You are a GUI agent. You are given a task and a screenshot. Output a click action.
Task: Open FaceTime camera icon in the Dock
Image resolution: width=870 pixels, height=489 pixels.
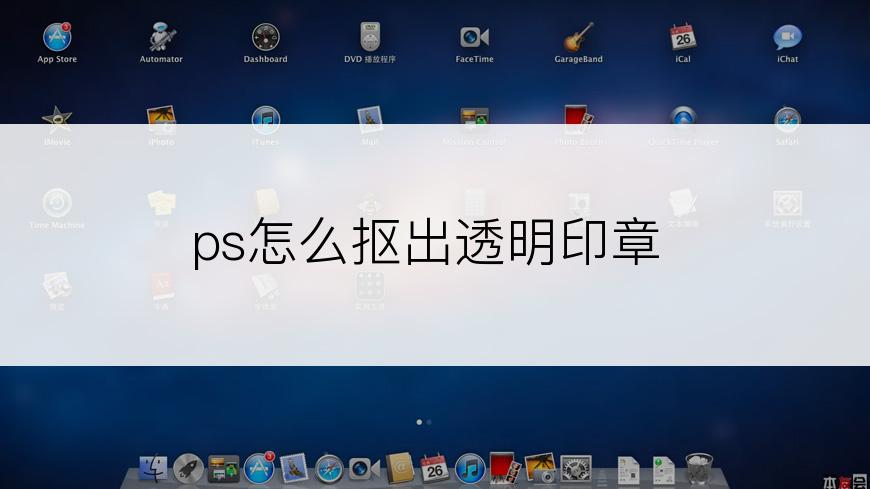[365, 469]
